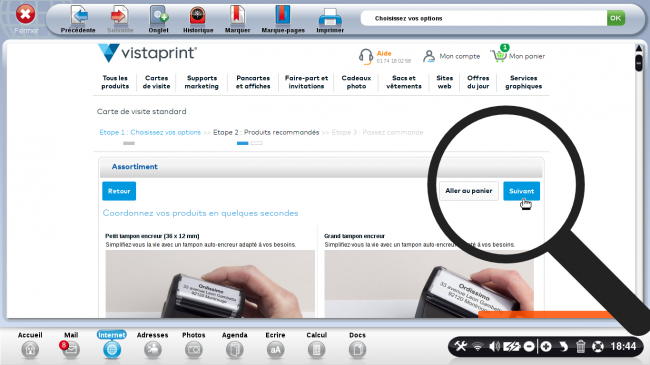The height and width of the screenshot is (365, 650).
Task: Click the Suivant button
Action: [x=521, y=191]
